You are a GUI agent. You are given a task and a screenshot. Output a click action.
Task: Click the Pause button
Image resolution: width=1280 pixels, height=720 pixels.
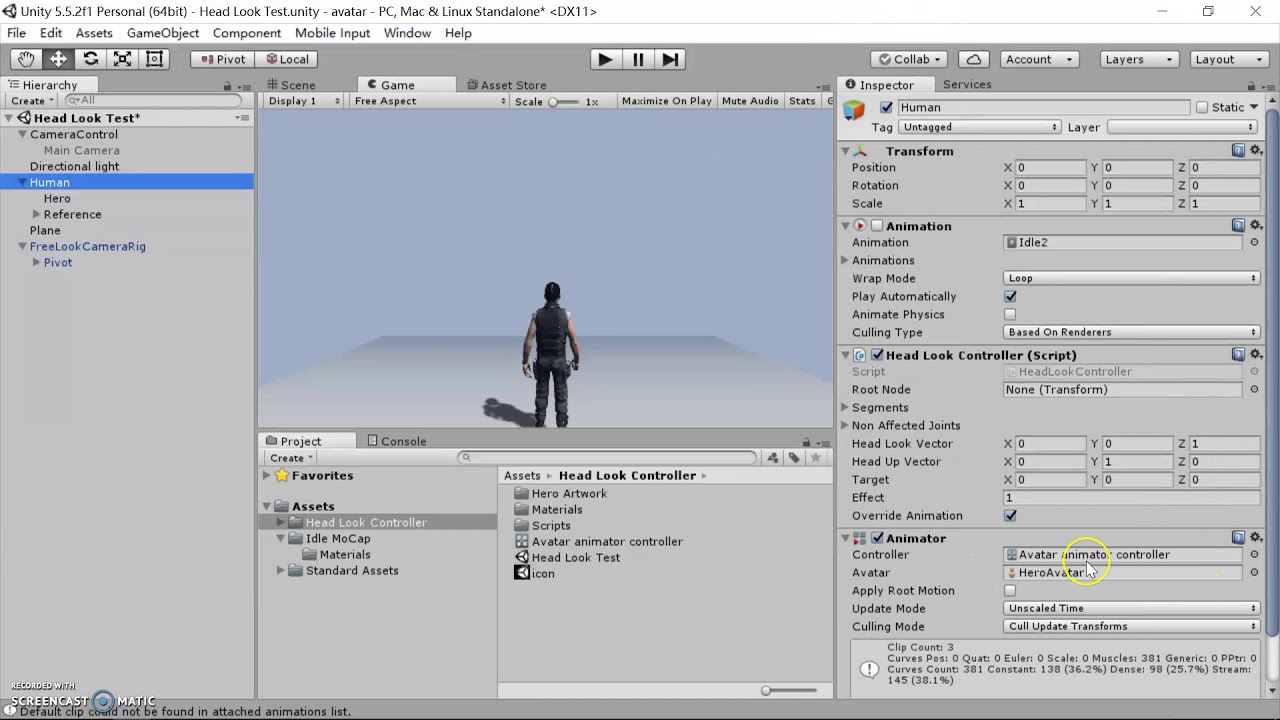638,59
